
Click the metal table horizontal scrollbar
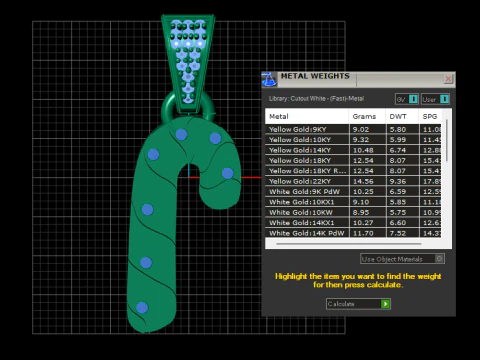tap(349, 244)
